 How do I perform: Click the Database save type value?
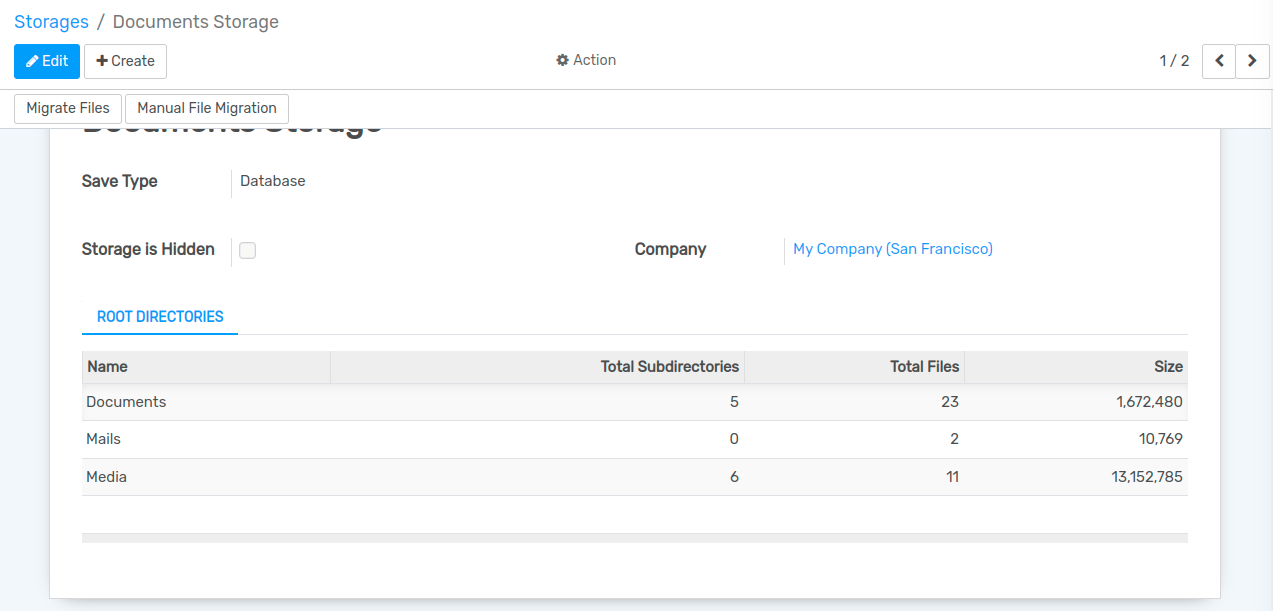(272, 181)
